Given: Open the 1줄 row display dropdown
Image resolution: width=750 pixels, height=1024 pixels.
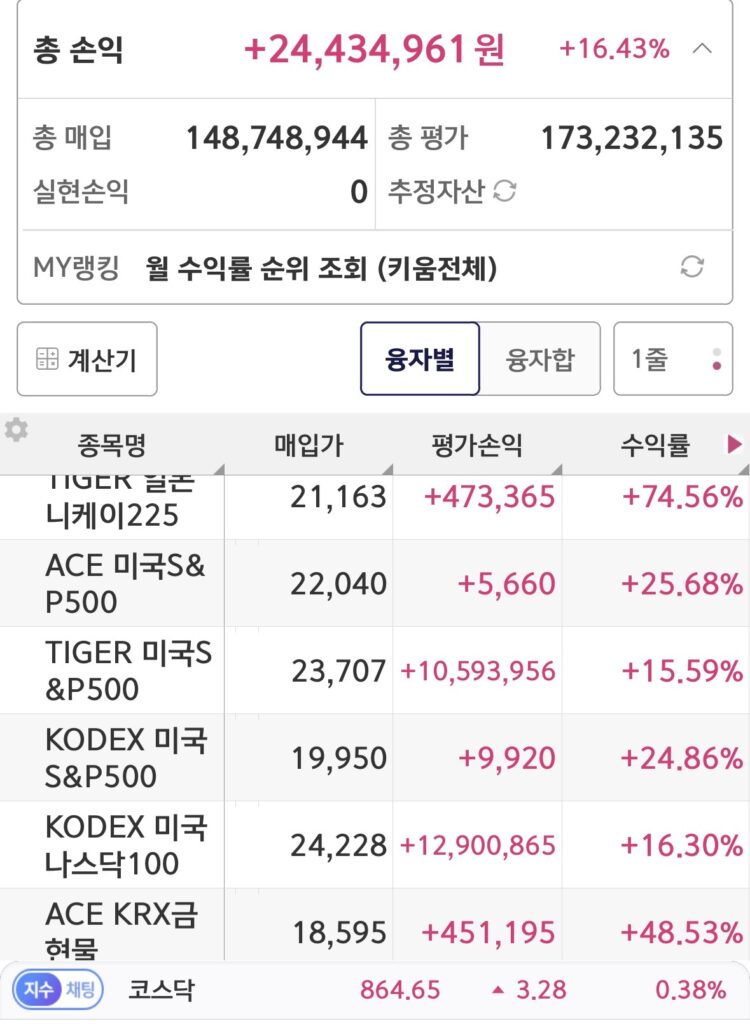Looking at the screenshot, I should point(673,359).
